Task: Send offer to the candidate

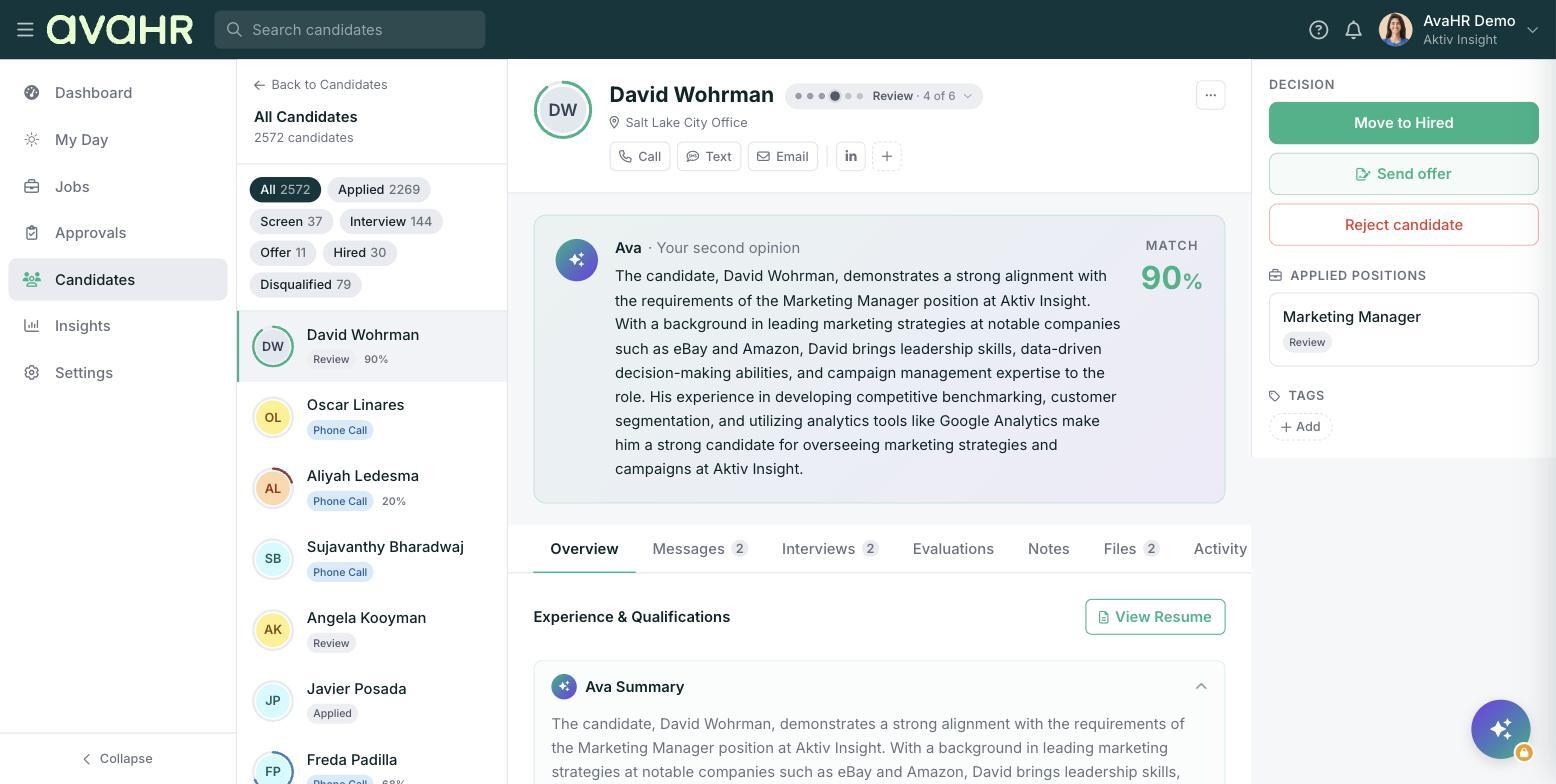Action: [x=1404, y=174]
